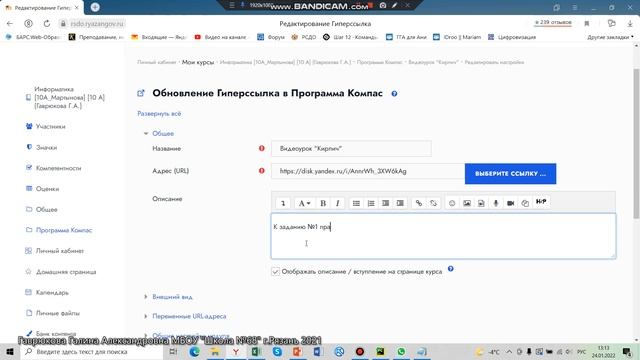Open Значки in the sidebar
This screenshot has width=640, height=360.
(x=46, y=147)
